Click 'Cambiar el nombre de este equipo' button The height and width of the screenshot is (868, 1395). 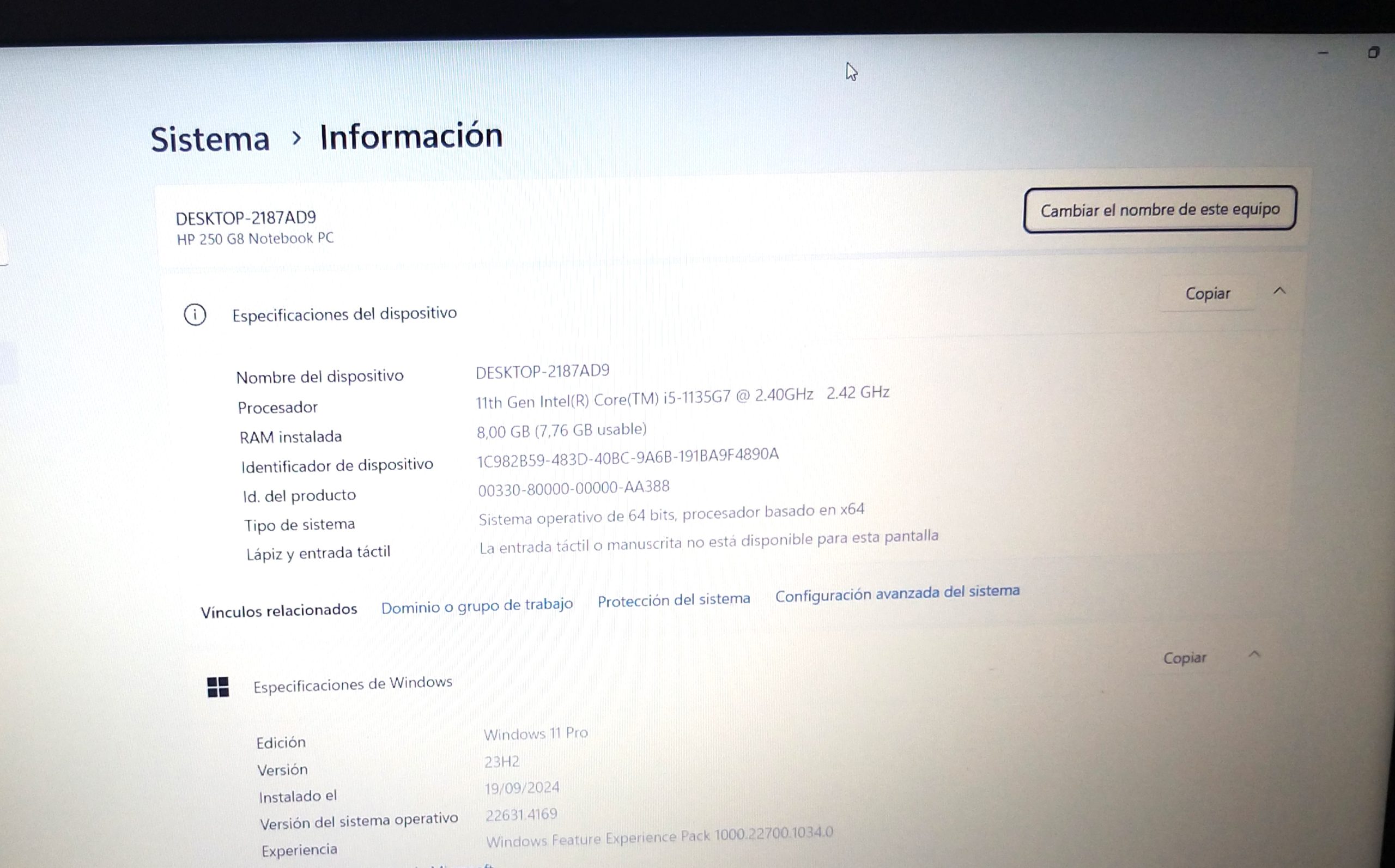click(x=1160, y=210)
